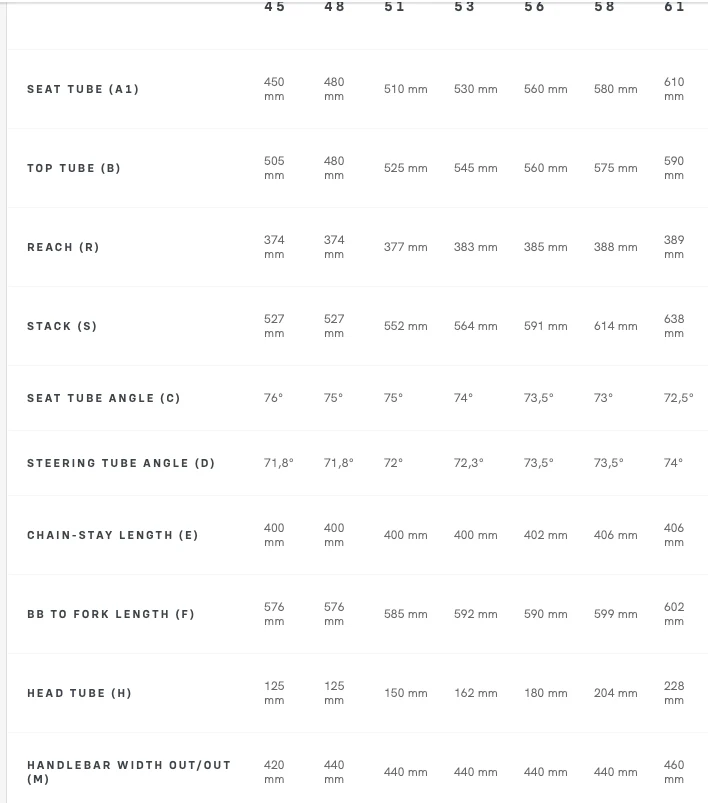Click the Steering Tube Angle (D) label
The width and height of the screenshot is (708, 803).
coord(121,463)
